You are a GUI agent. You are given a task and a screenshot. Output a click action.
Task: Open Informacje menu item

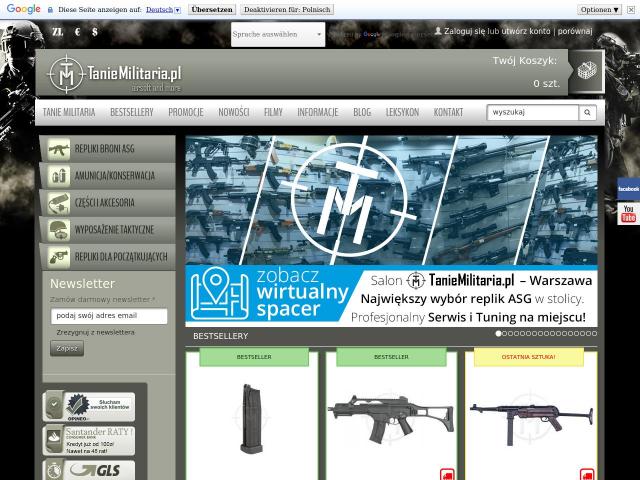click(x=318, y=112)
